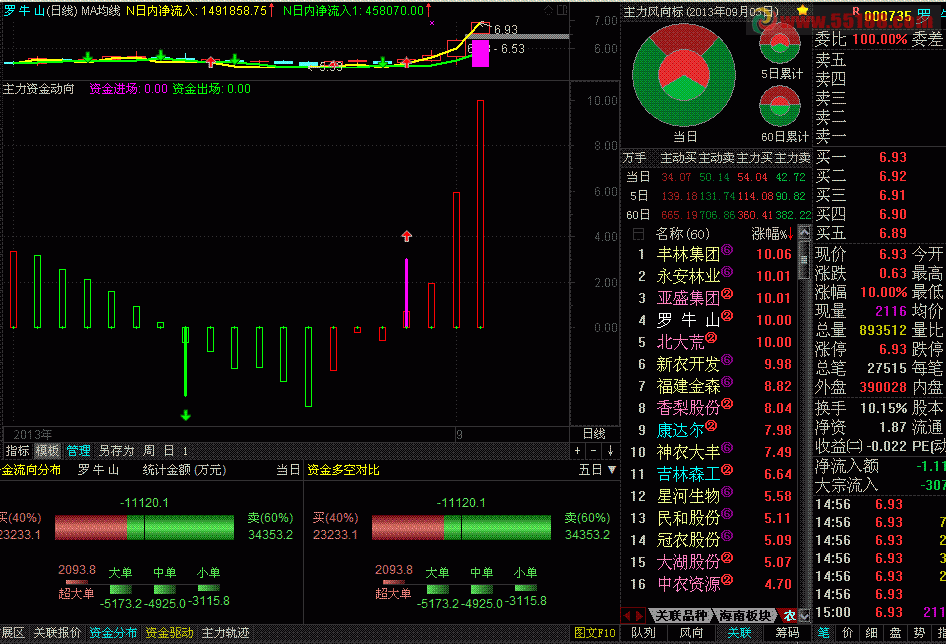Image resolution: width=946 pixels, height=644 pixels.
Task: Click the stock 吉林森工 in the list
Action: (x=688, y=474)
